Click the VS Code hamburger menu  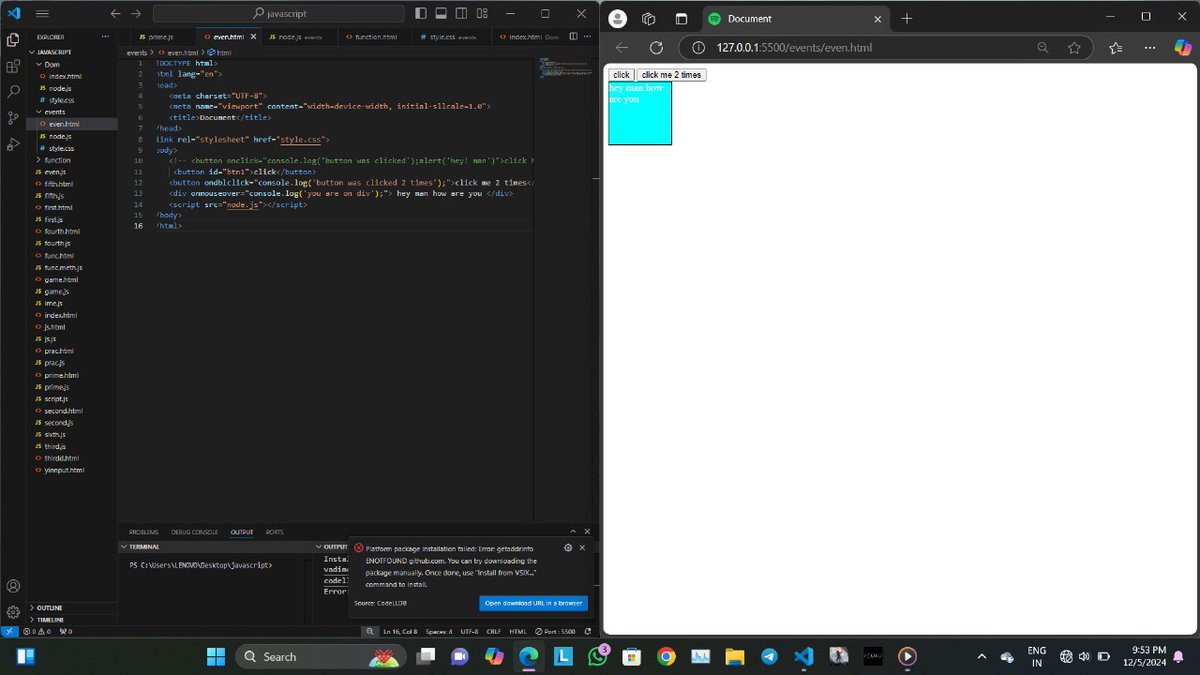(x=42, y=14)
